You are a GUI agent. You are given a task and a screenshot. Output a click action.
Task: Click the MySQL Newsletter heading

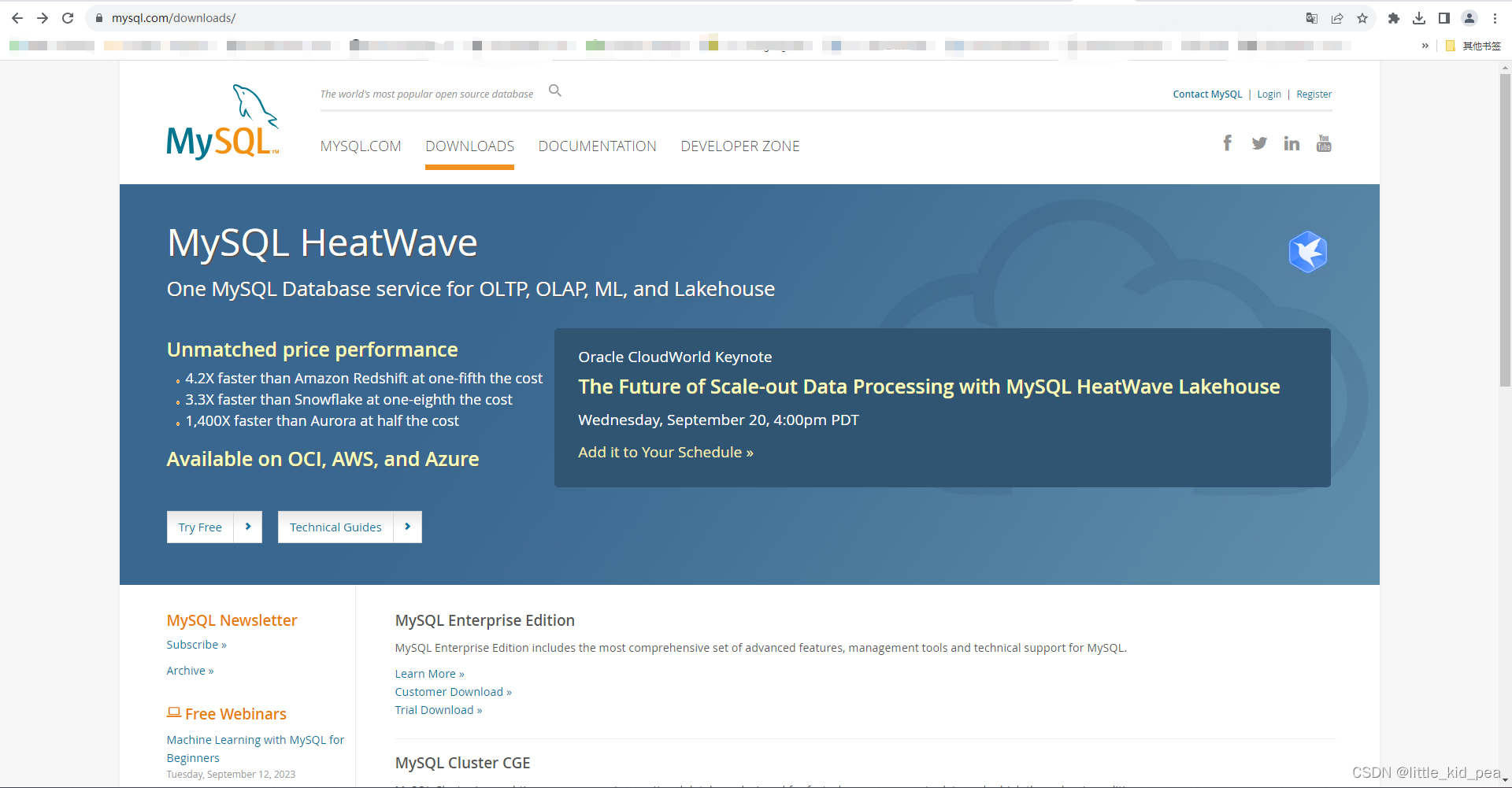tap(232, 620)
